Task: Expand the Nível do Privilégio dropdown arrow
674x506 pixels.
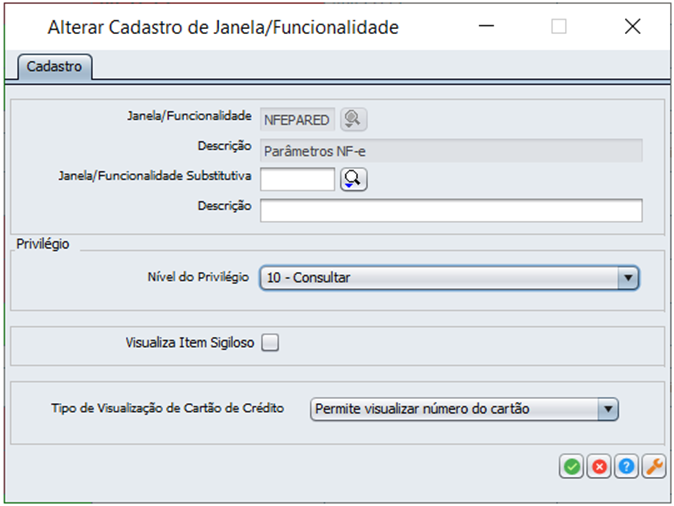Action: coord(627,277)
